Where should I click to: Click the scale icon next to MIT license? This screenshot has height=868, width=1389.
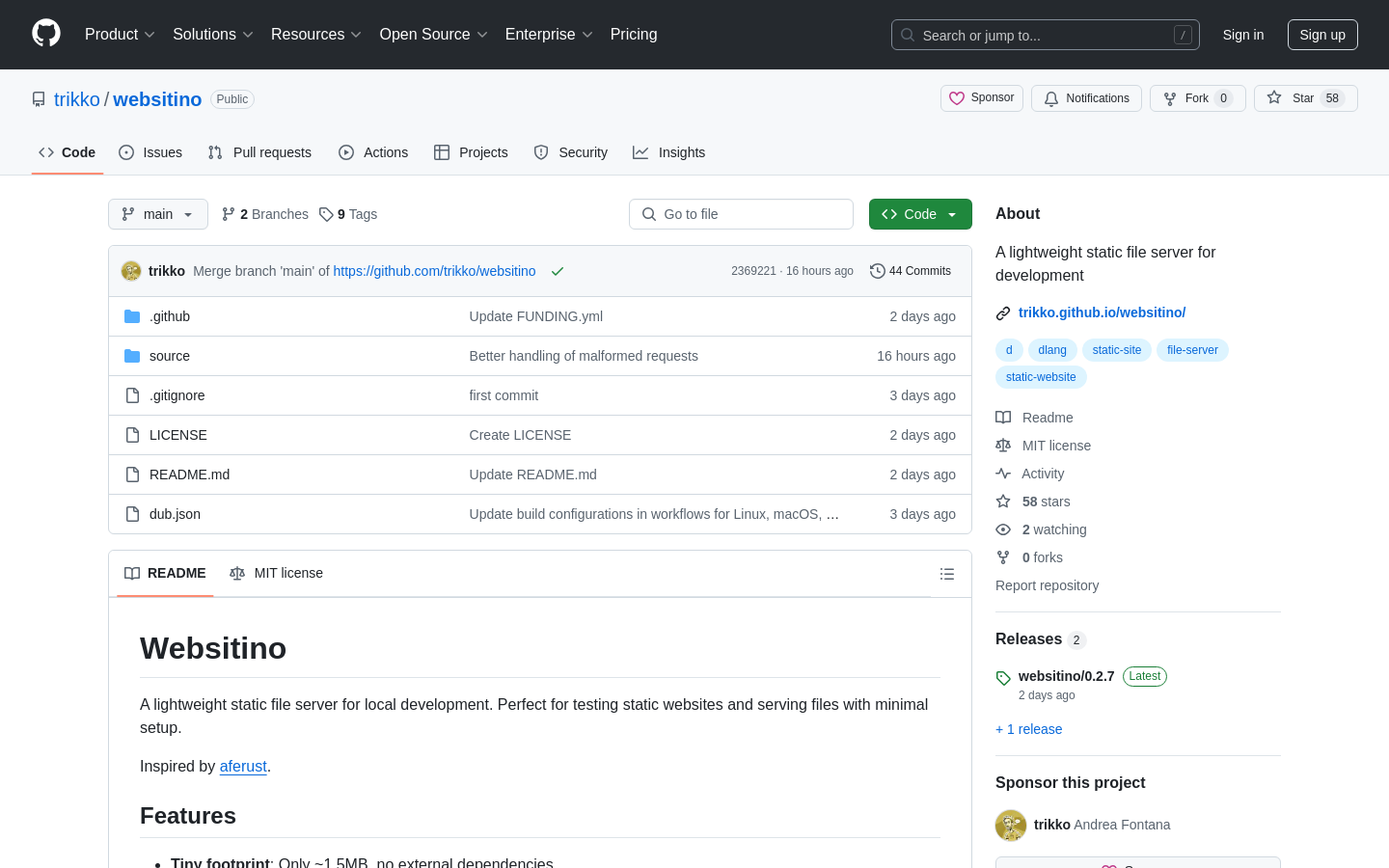(x=1003, y=446)
